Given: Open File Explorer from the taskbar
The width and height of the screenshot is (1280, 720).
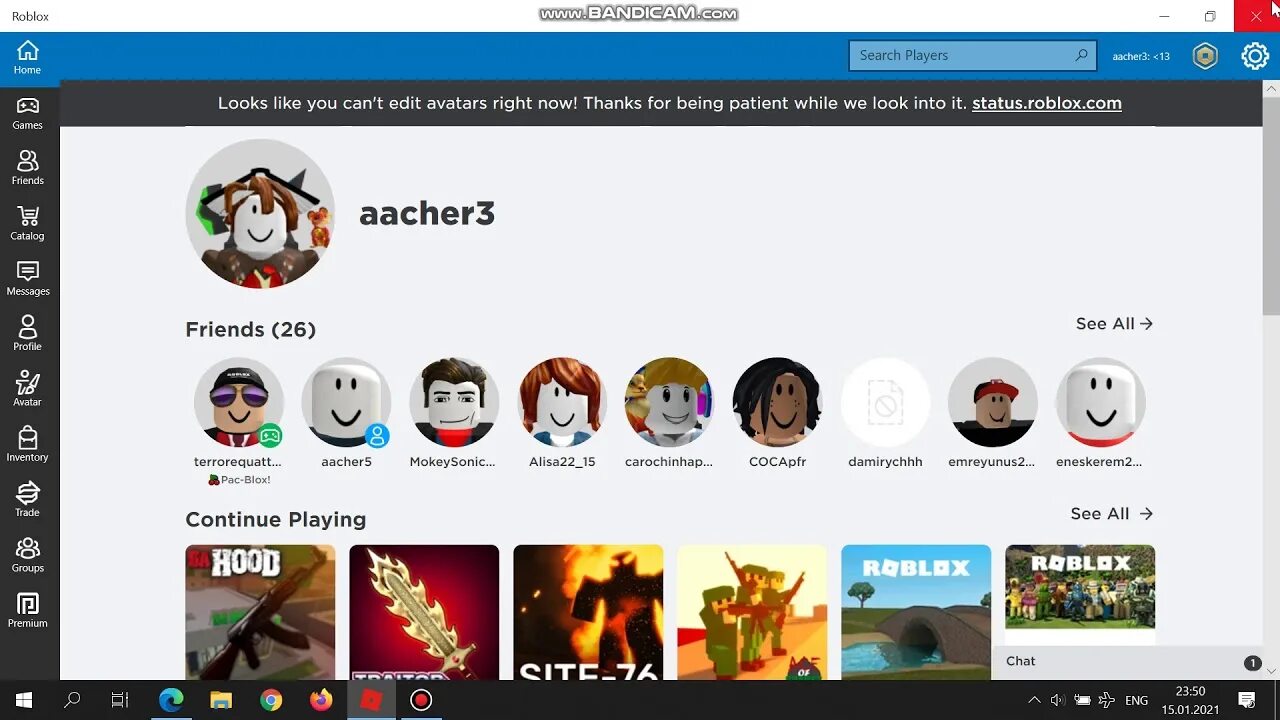Looking at the screenshot, I should tap(221, 700).
